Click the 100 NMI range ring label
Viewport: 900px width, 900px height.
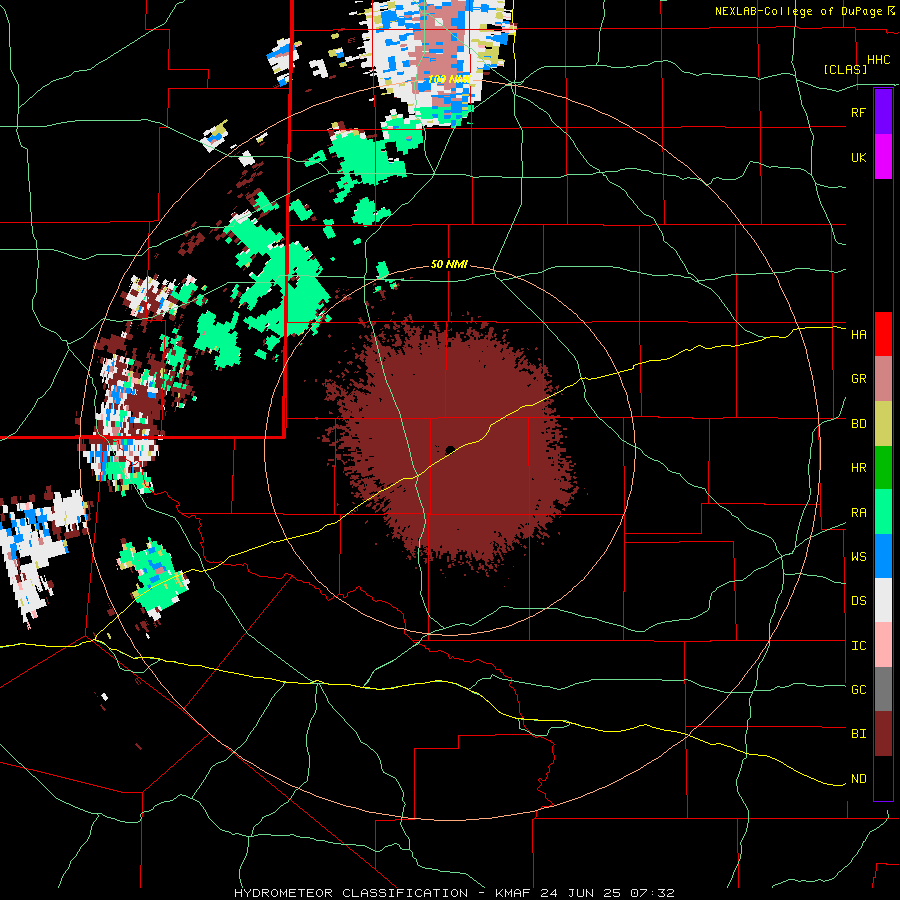pyautogui.click(x=449, y=79)
